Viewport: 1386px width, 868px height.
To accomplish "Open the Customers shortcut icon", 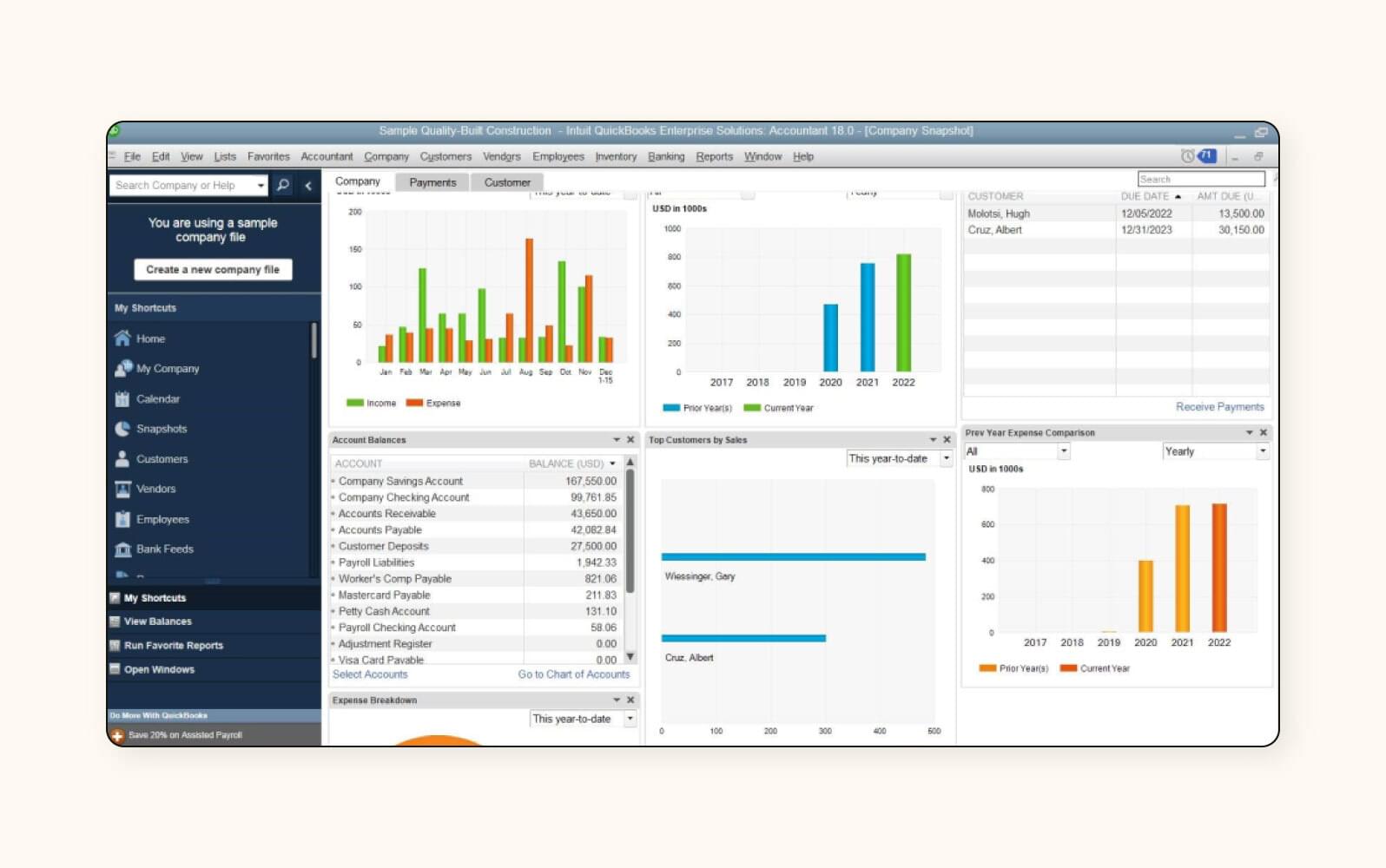I will pos(122,458).
